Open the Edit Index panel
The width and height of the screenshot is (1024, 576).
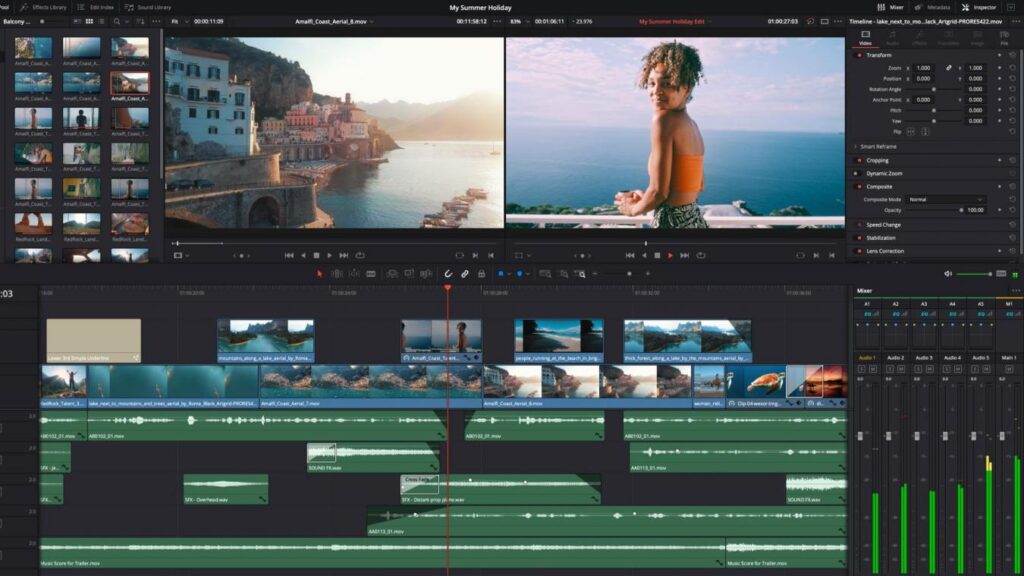[x=96, y=7]
